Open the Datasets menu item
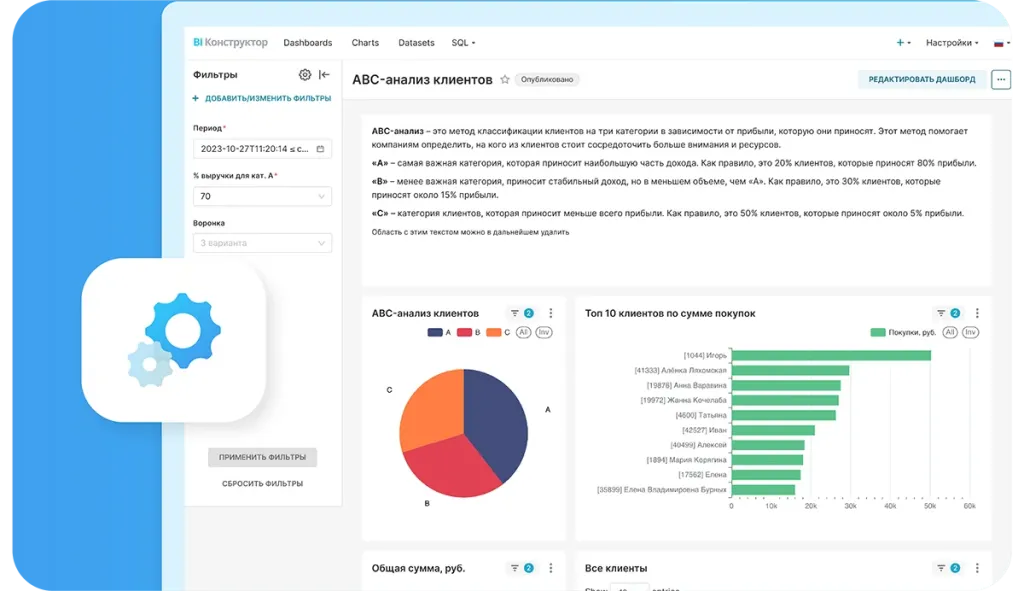The height and width of the screenshot is (591, 1024). [416, 43]
